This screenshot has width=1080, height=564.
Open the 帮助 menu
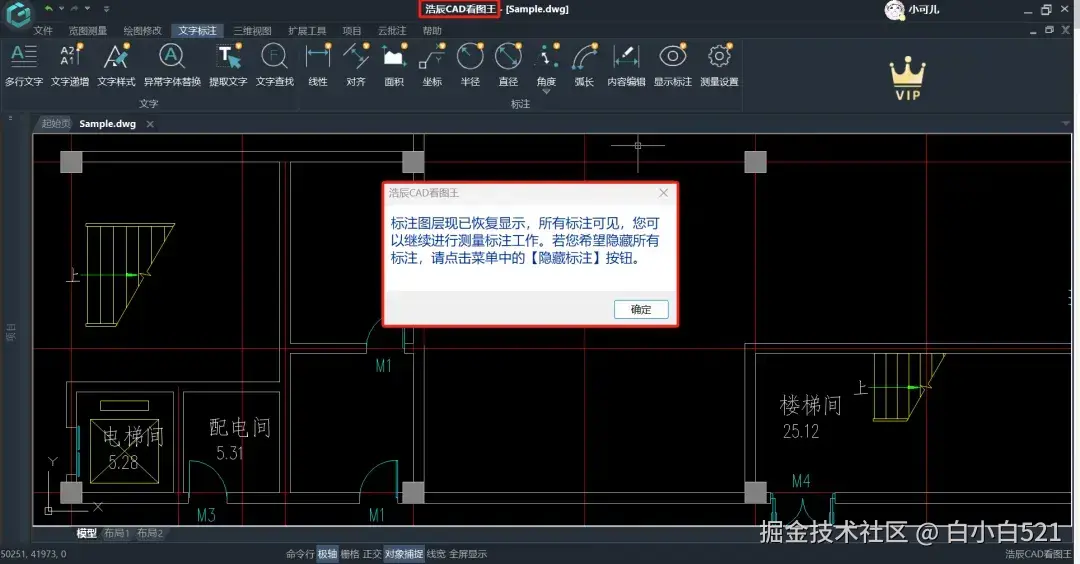coord(432,30)
